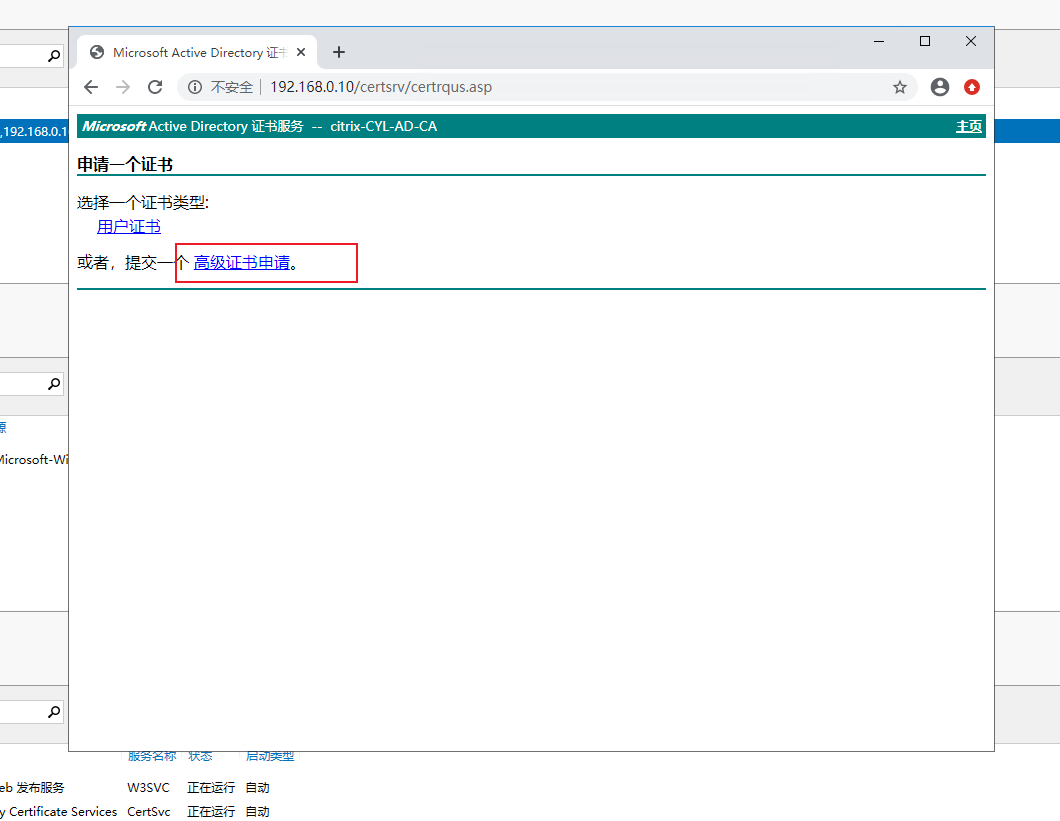Open the 高级证书申请 link

[242, 263]
